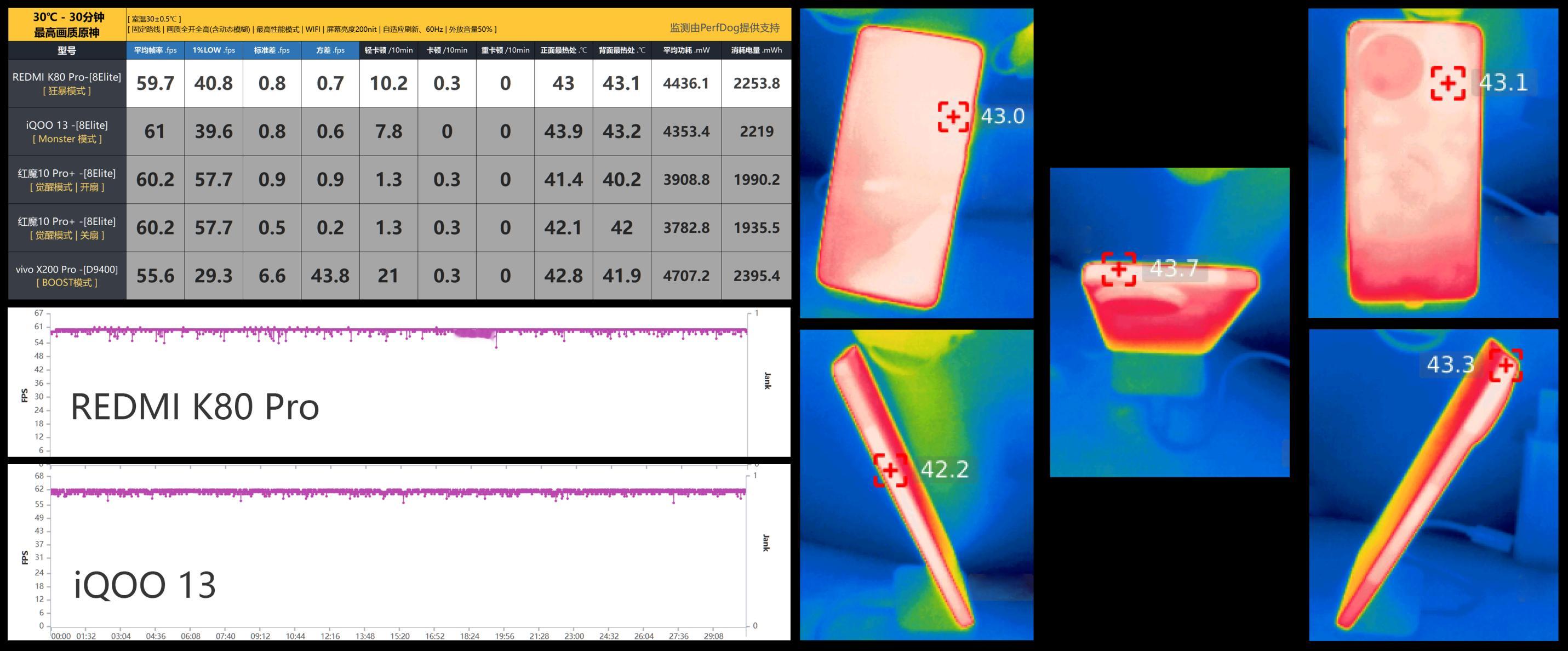Click the crosshair marker on the 43.7 thermal image
This screenshot has height=651, width=1568.
pos(1119,269)
